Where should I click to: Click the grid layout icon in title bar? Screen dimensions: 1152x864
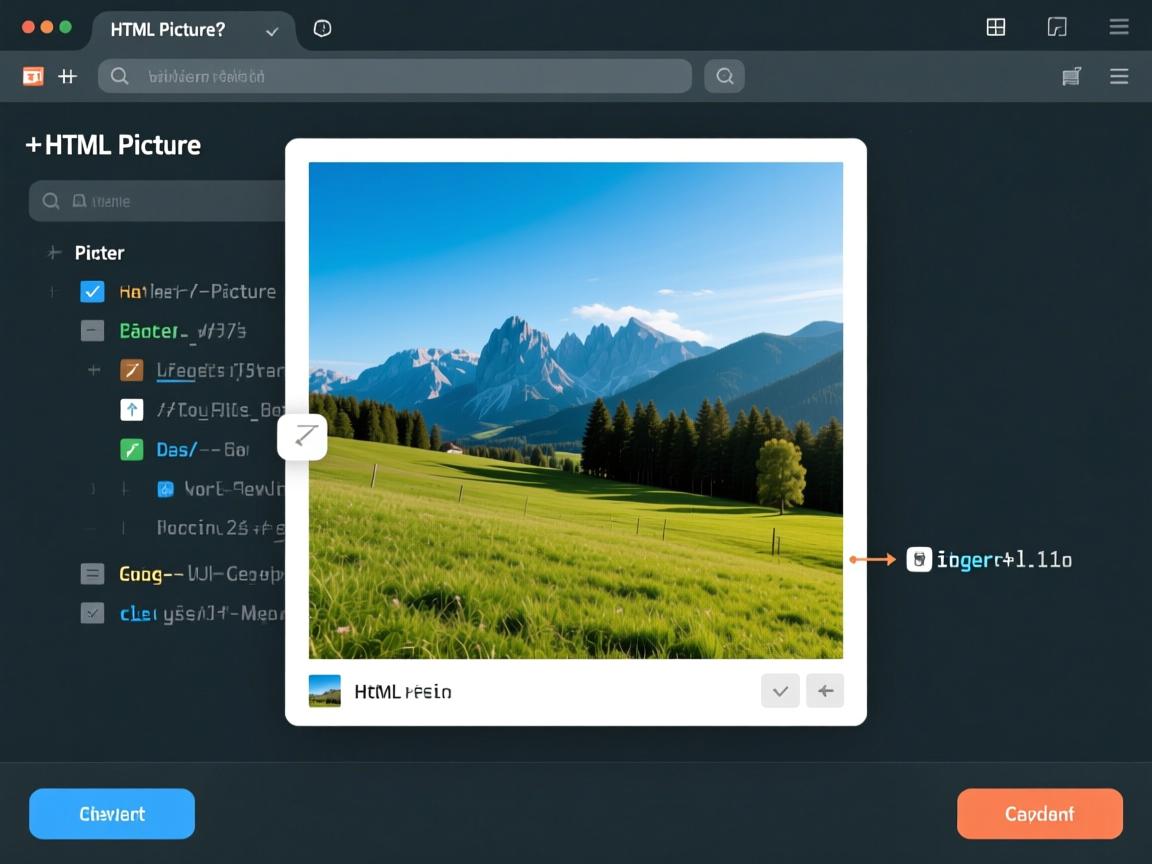pos(995,28)
